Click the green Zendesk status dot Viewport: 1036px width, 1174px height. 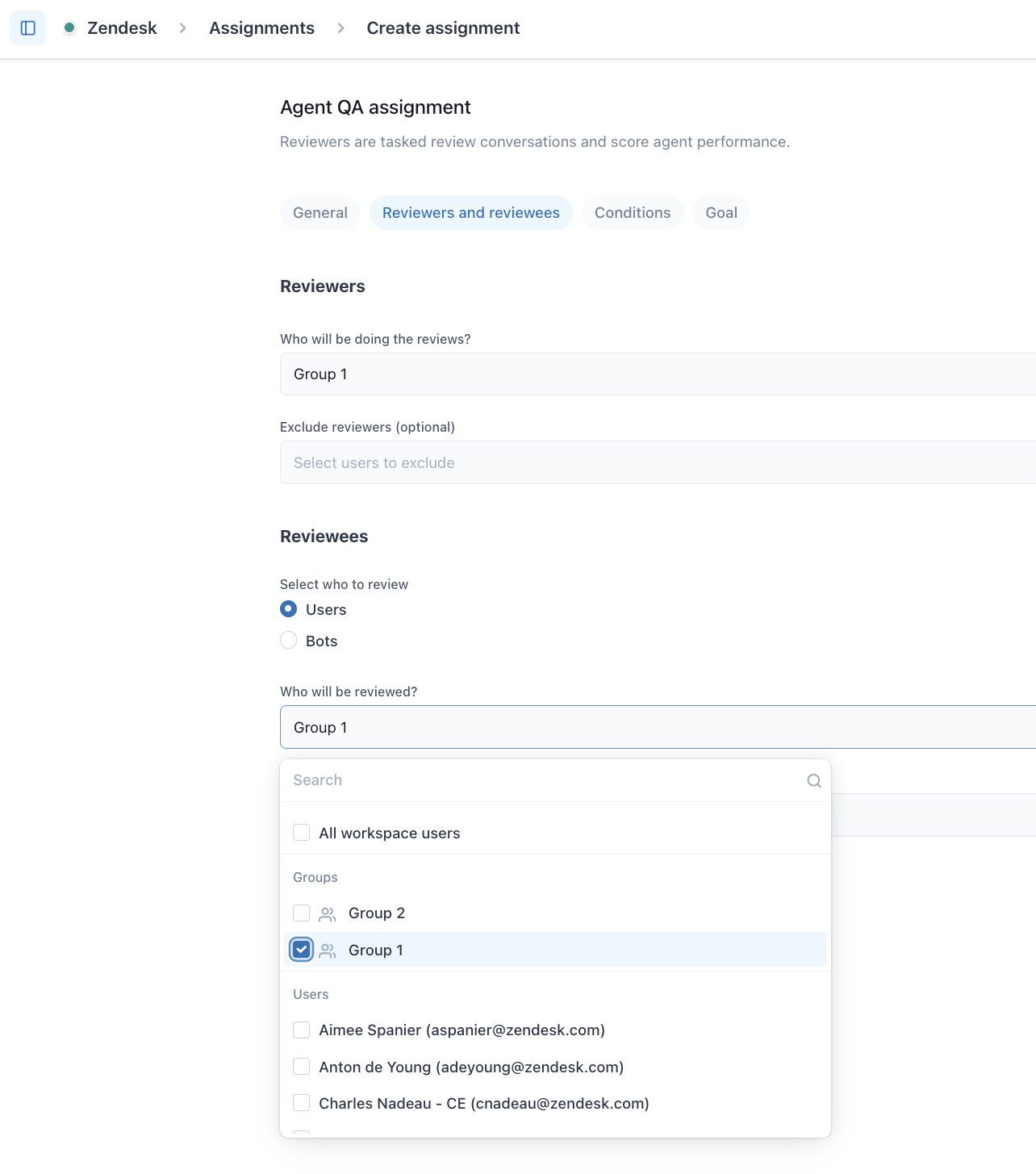69,27
